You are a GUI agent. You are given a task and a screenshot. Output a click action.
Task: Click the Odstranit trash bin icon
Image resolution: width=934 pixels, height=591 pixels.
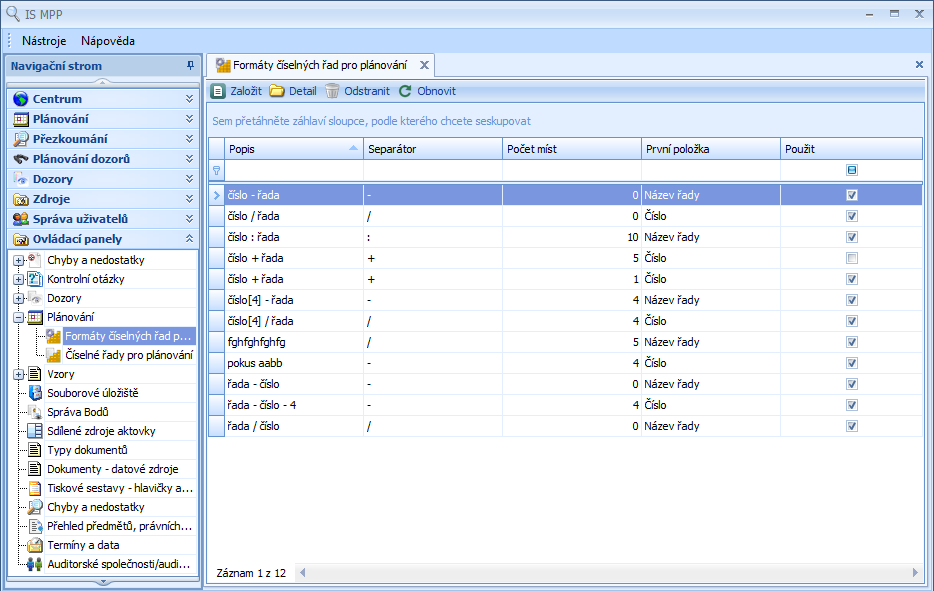tap(332, 91)
